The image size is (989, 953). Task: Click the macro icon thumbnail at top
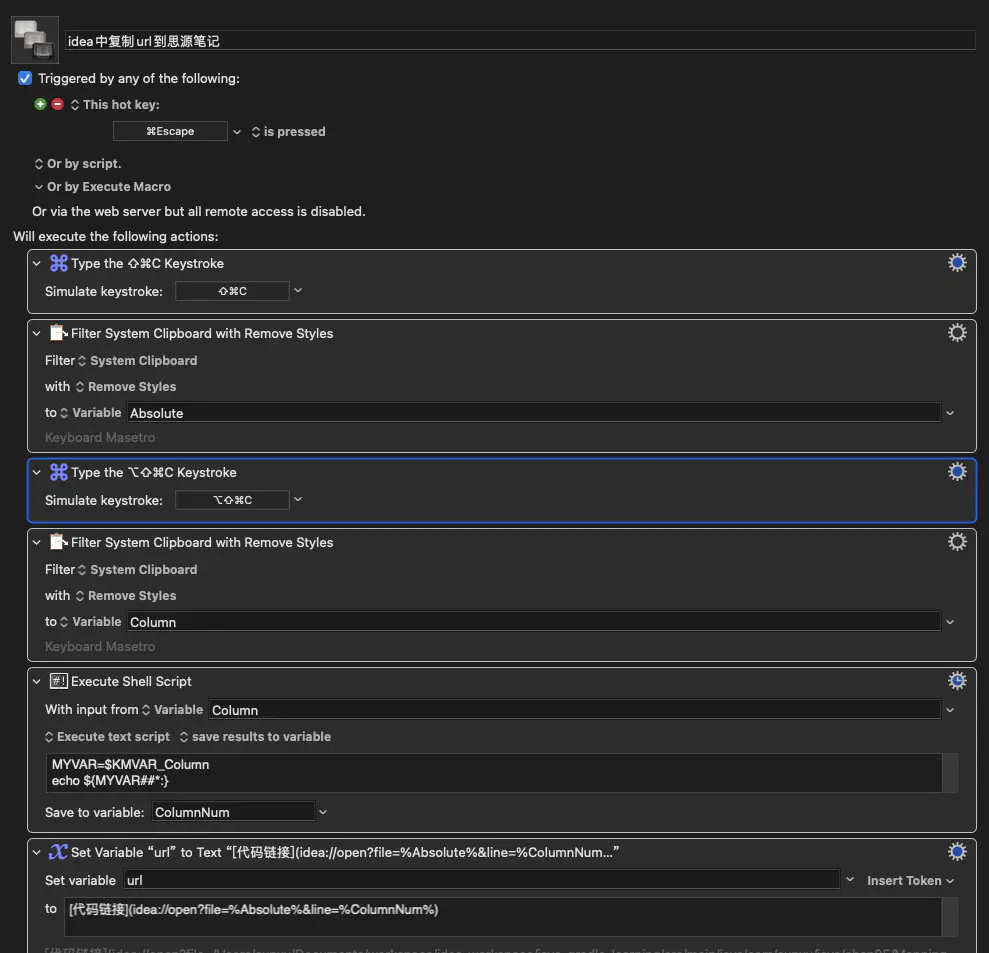pyautogui.click(x=35, y=41)
